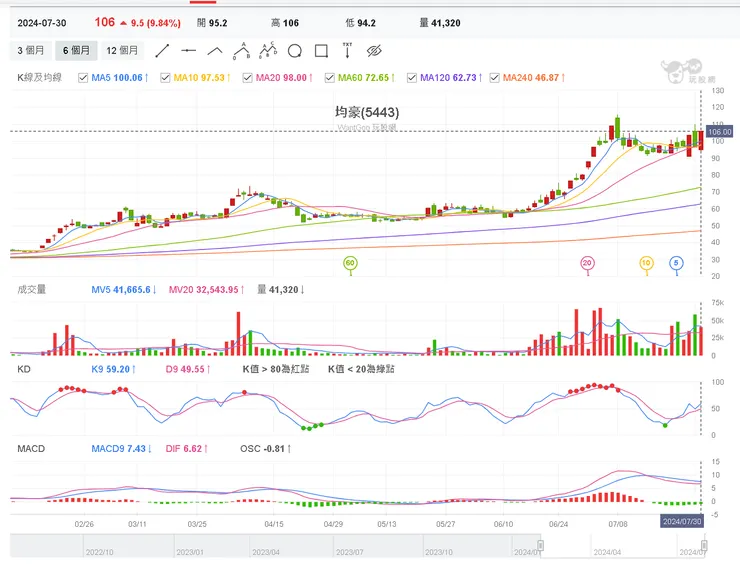Select the circle drawing tool

tap(295, 50)
